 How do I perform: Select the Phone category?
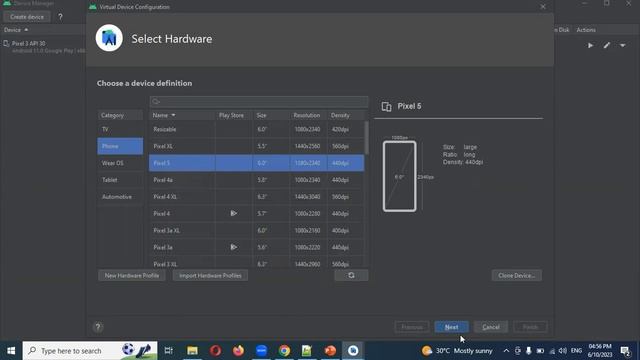[x=120, y=146]
